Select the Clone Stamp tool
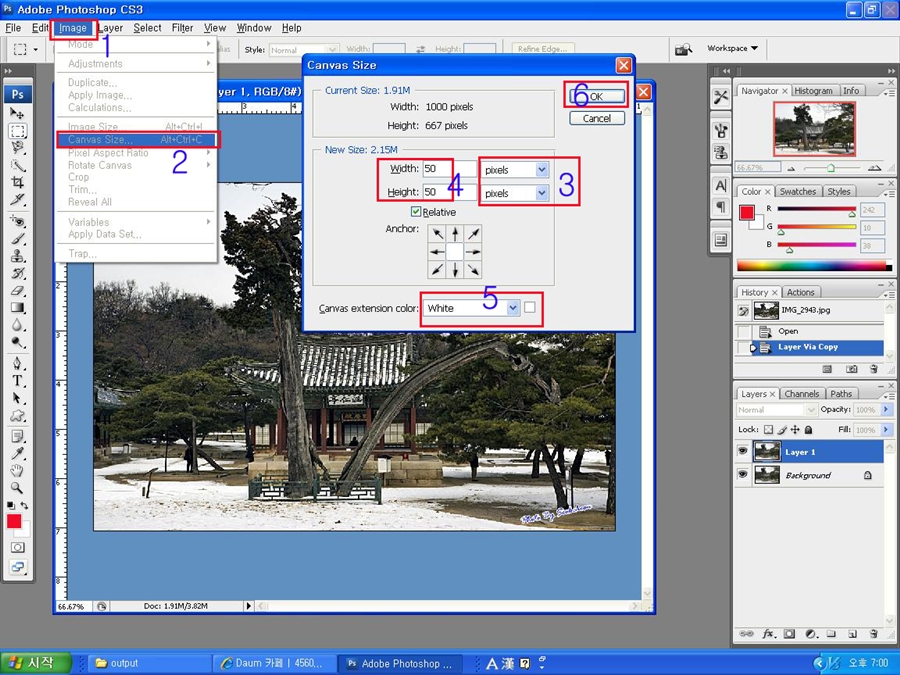 point(17,255)
